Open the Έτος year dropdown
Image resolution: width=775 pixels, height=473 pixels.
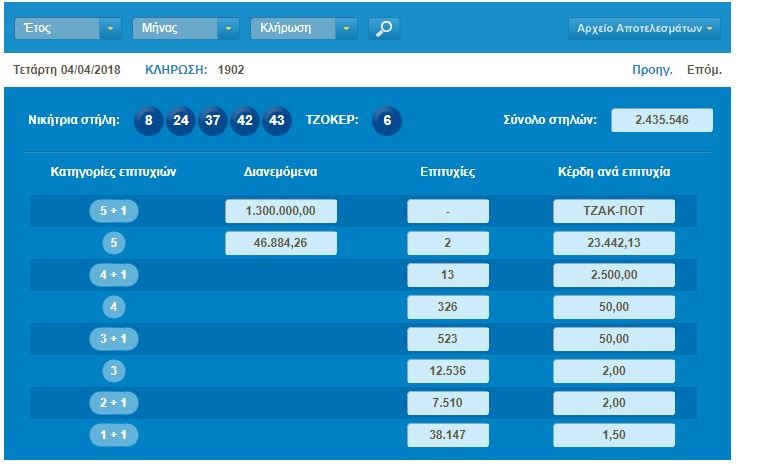tap(68, 28)
